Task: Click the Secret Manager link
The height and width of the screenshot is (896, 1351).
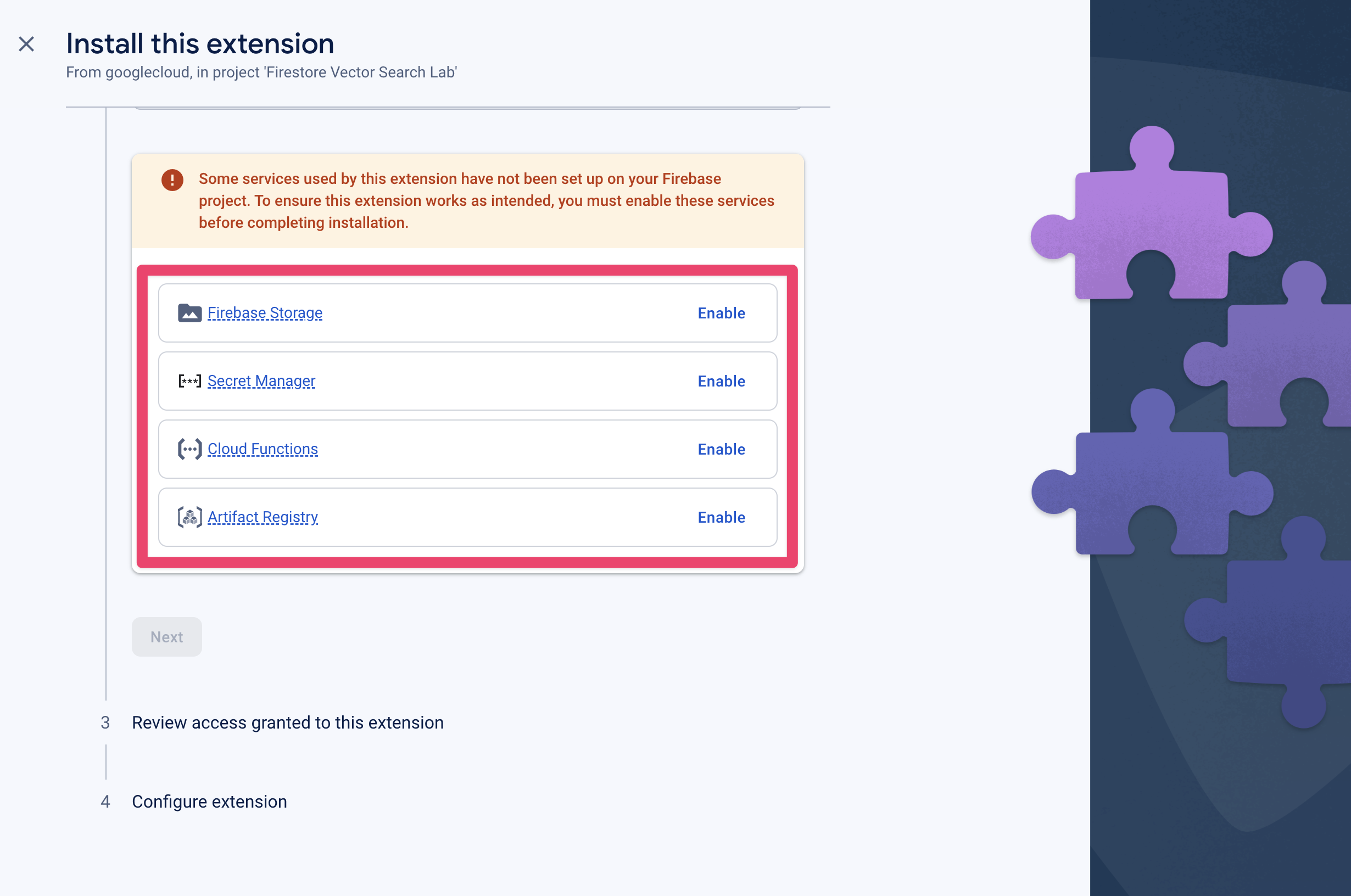Action: 261,380
